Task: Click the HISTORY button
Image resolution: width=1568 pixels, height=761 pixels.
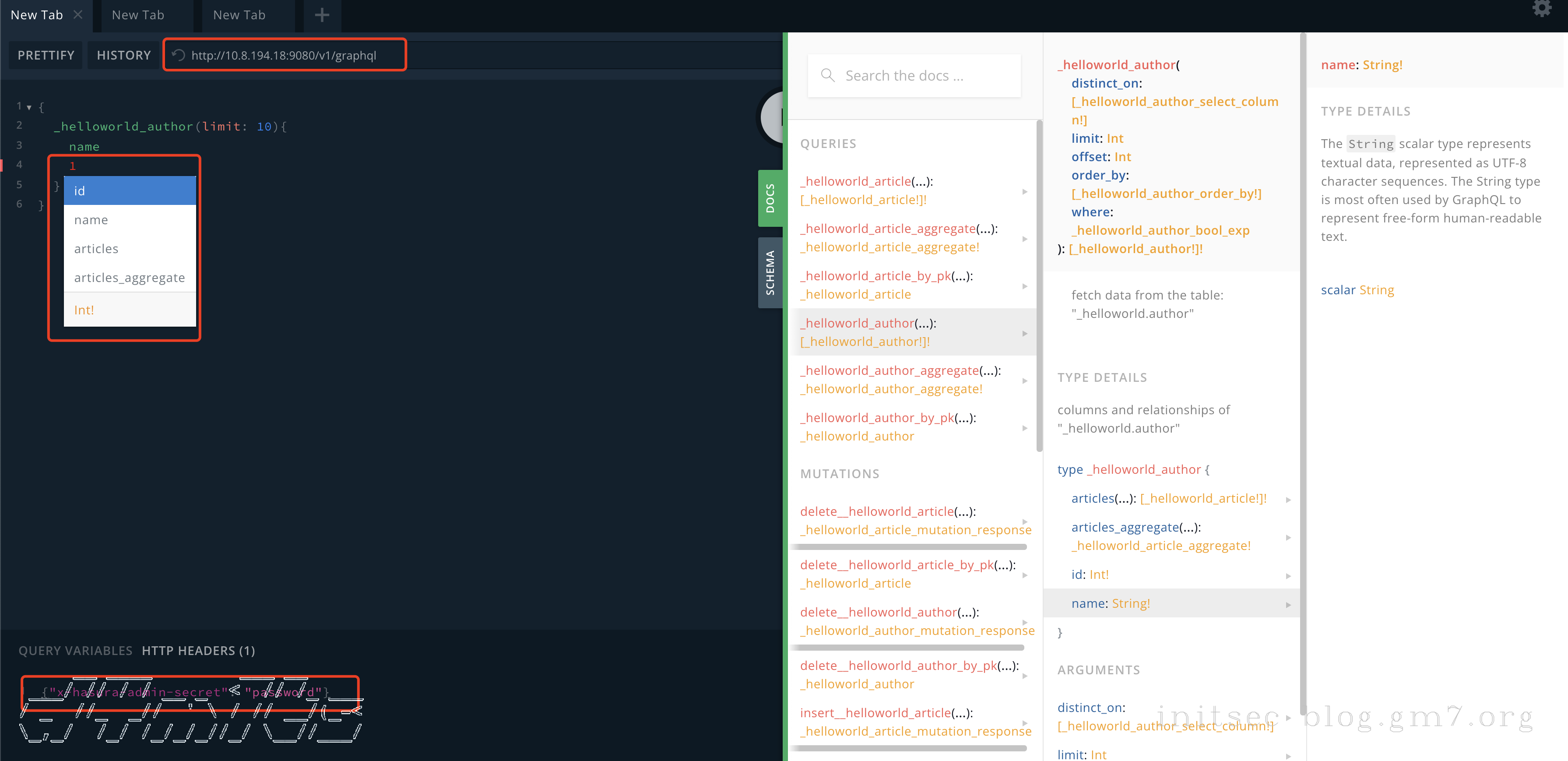Action: click(123, 56)
